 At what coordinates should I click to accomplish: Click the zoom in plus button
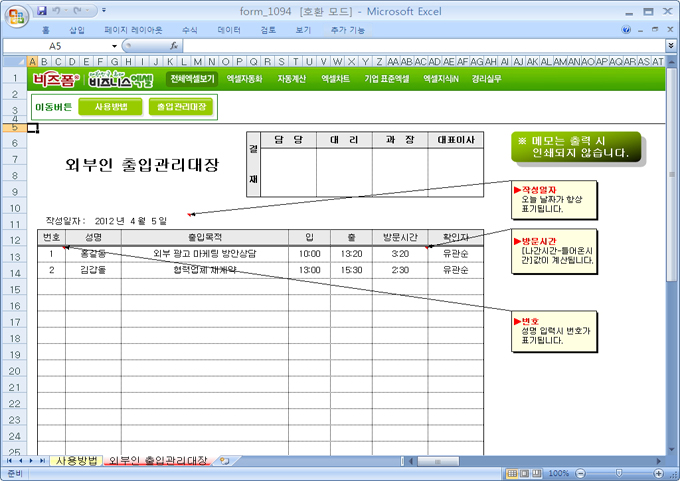click(659, 474)
